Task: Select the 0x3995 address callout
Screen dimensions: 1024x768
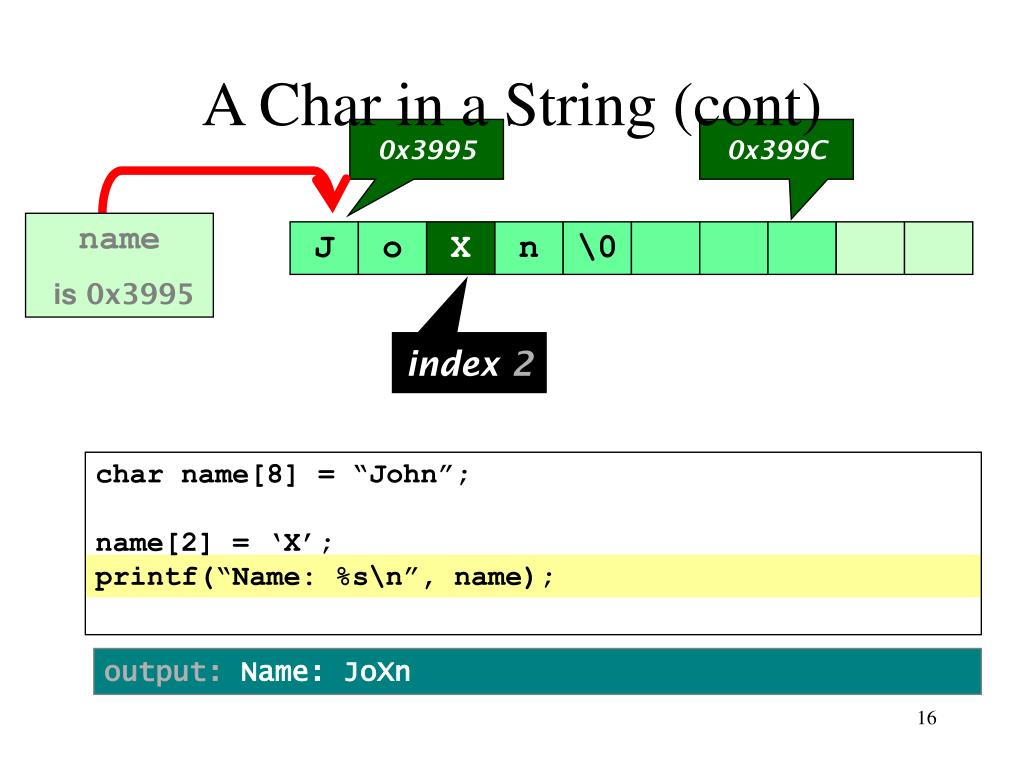Action: [x=426, y=150]
